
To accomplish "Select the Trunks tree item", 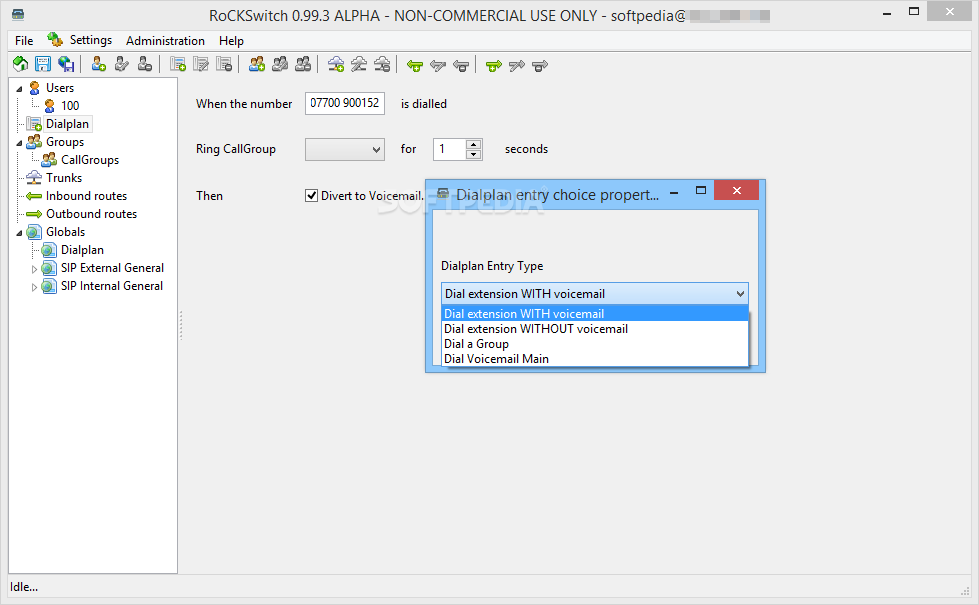I will pyautogui.click(x=64, y=178).
